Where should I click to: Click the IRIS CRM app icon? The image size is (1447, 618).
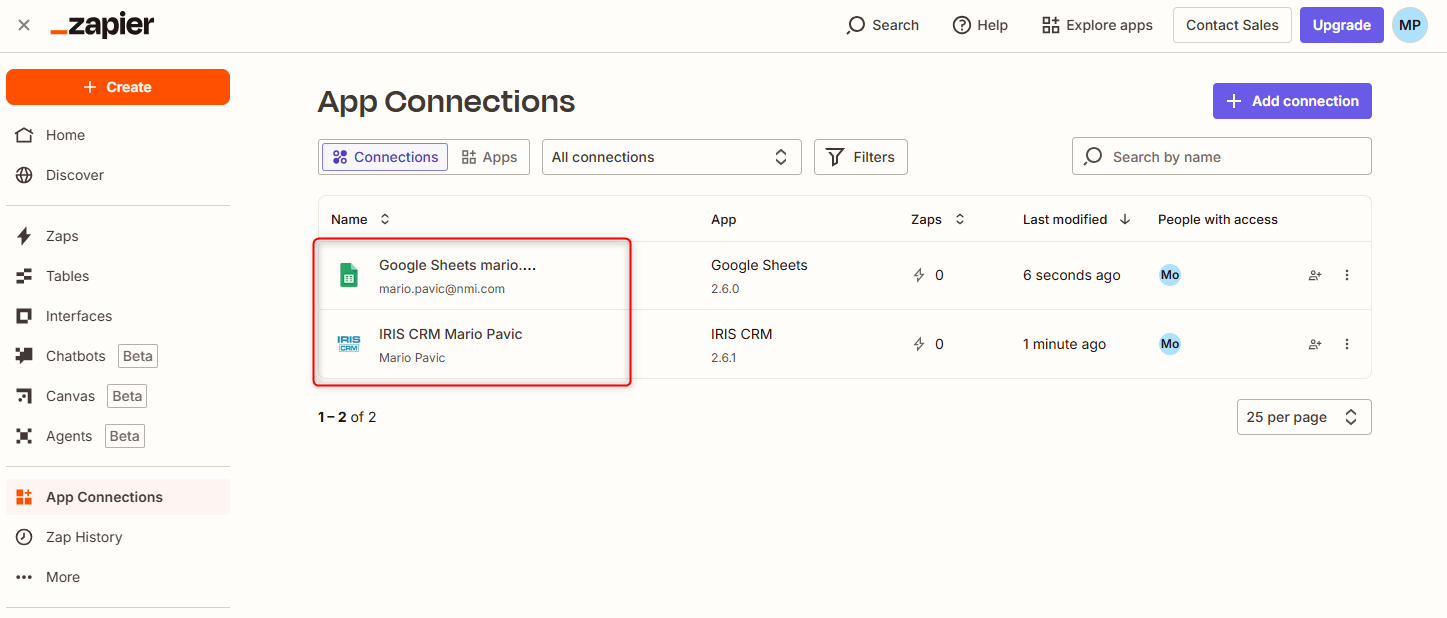point(349,344)
